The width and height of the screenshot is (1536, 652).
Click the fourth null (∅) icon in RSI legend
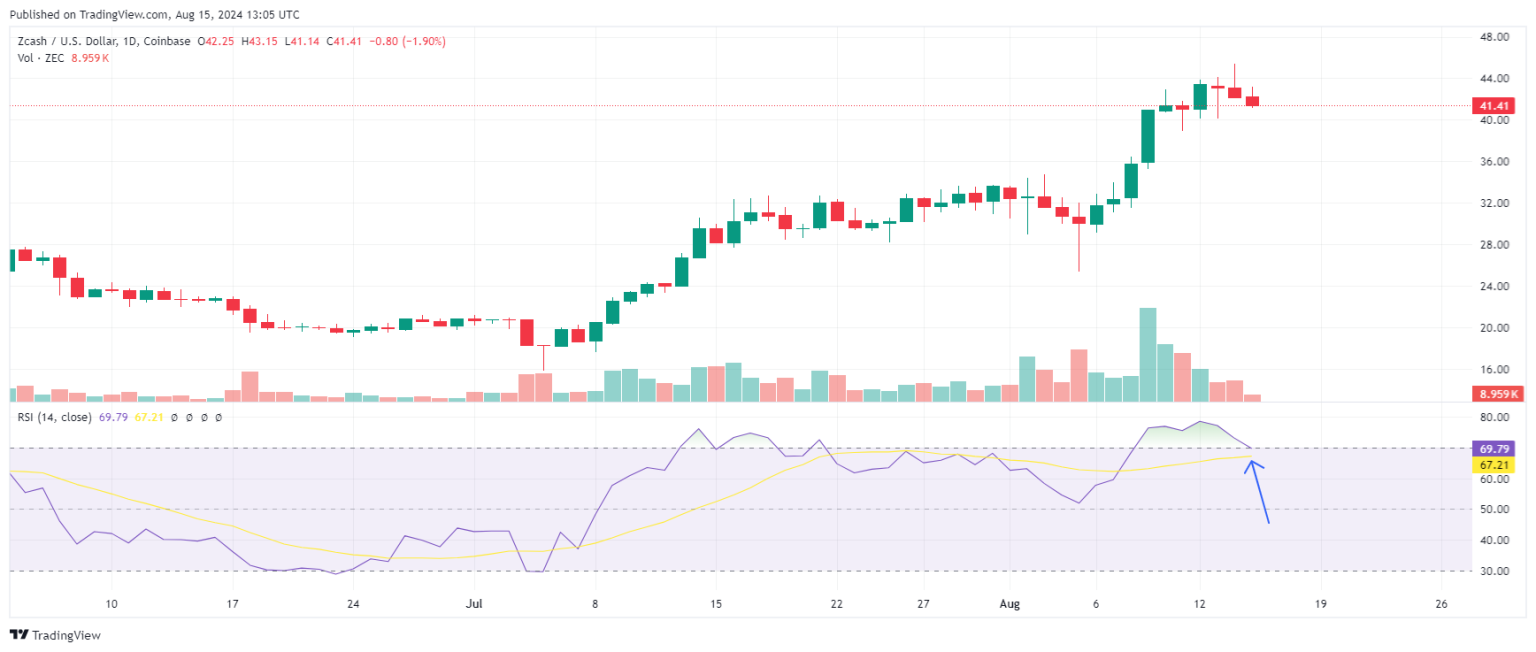pyautogui.click(x=219, y=417)
